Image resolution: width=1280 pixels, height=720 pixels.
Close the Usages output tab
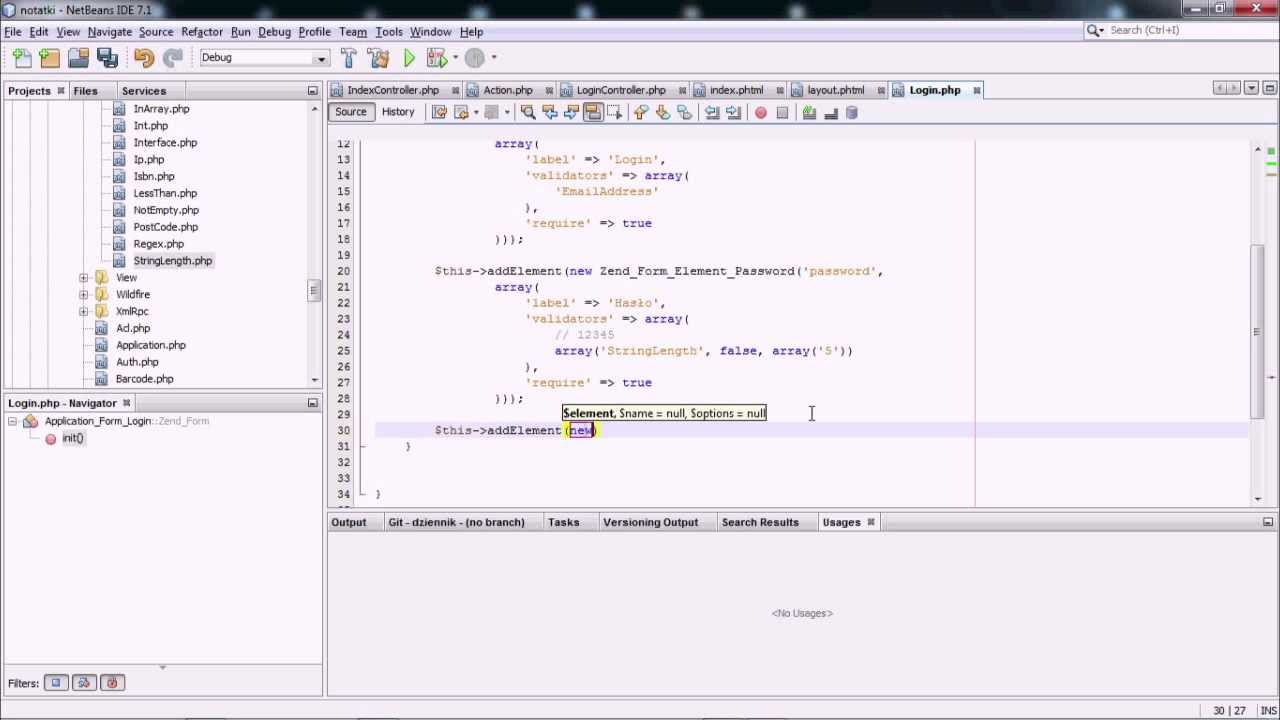[871, 523]
